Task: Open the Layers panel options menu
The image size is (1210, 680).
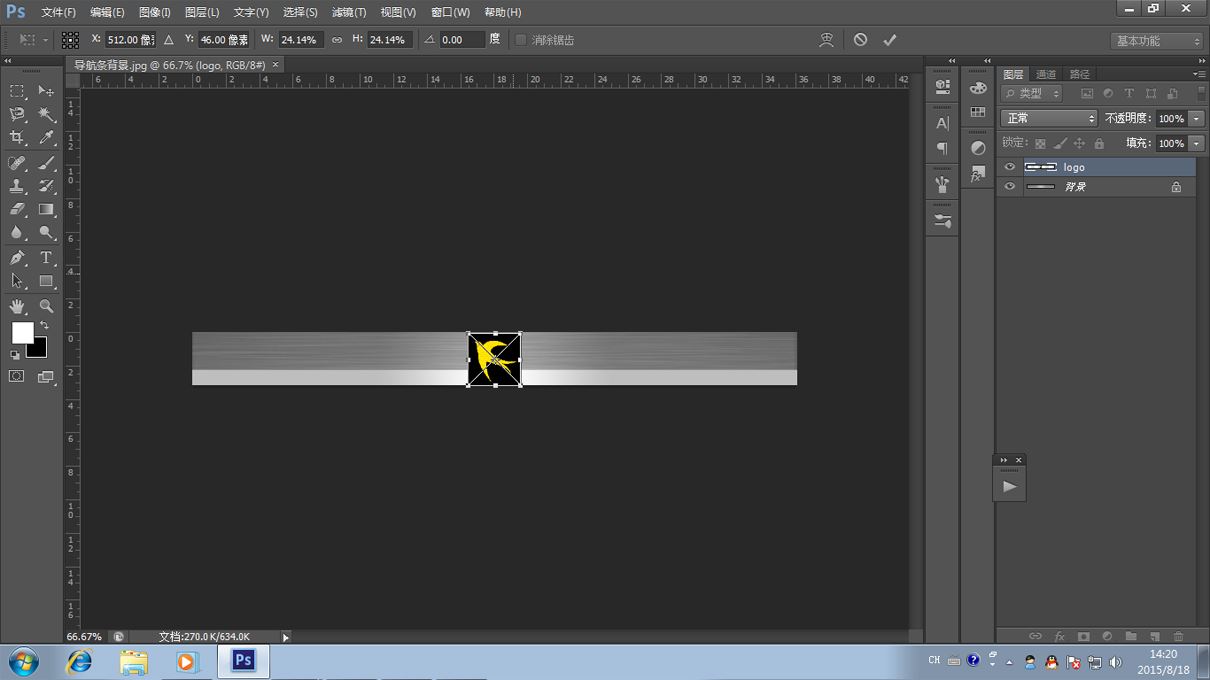Action: 1199,74
